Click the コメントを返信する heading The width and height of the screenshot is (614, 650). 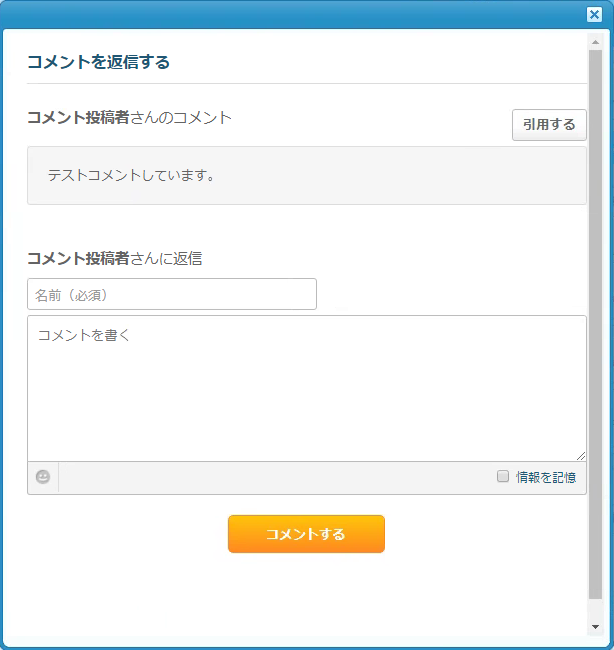click(98, 62)
